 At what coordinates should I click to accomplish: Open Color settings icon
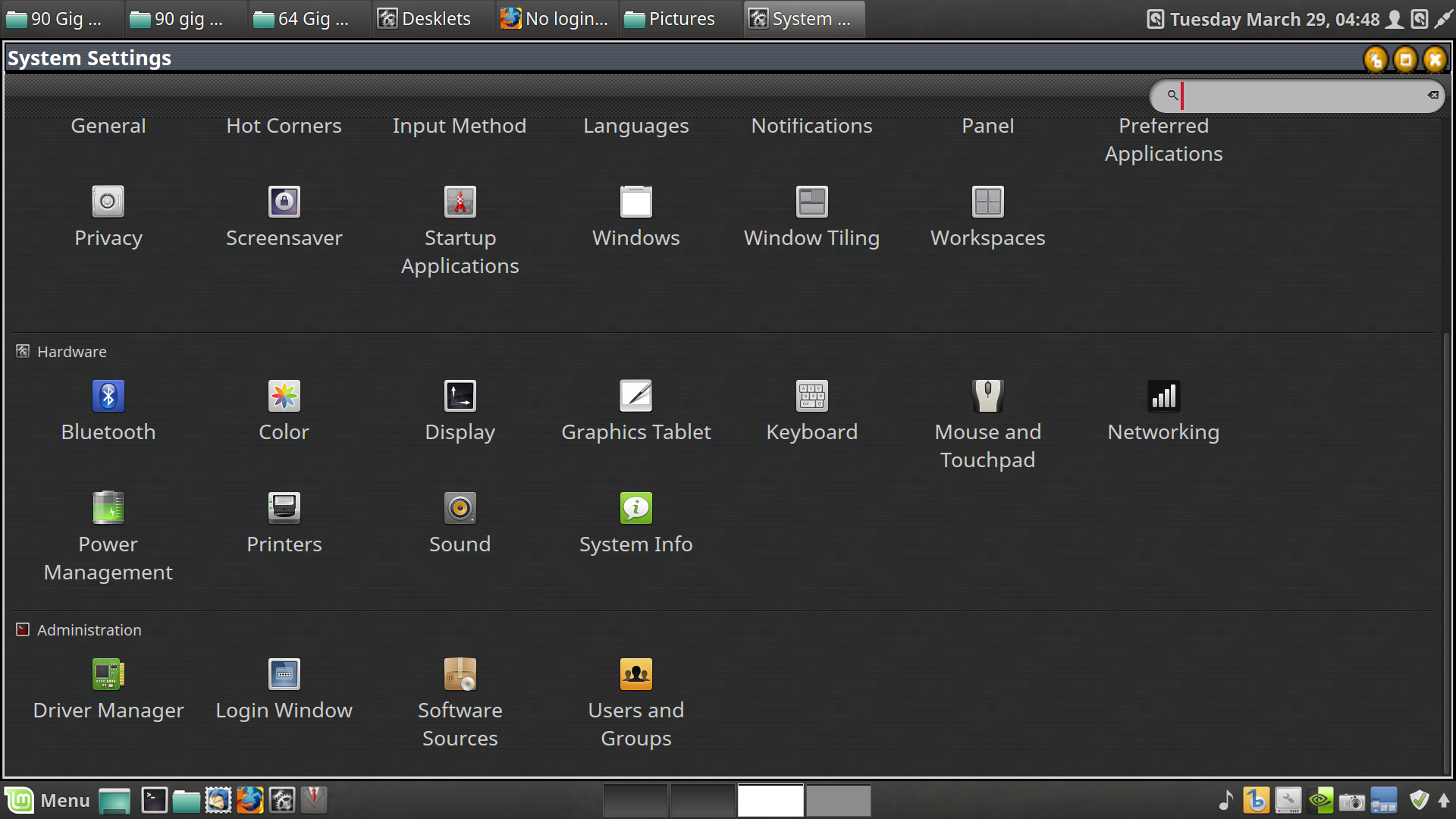[x=284, y=396]
